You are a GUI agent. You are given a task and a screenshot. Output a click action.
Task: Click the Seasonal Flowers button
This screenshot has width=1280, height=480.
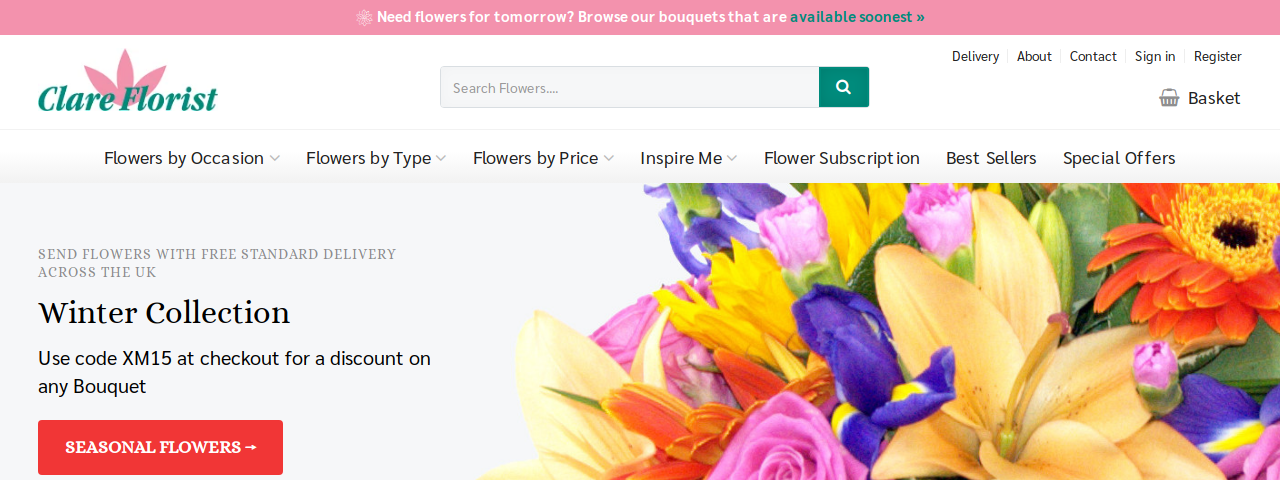pos(160,447)
